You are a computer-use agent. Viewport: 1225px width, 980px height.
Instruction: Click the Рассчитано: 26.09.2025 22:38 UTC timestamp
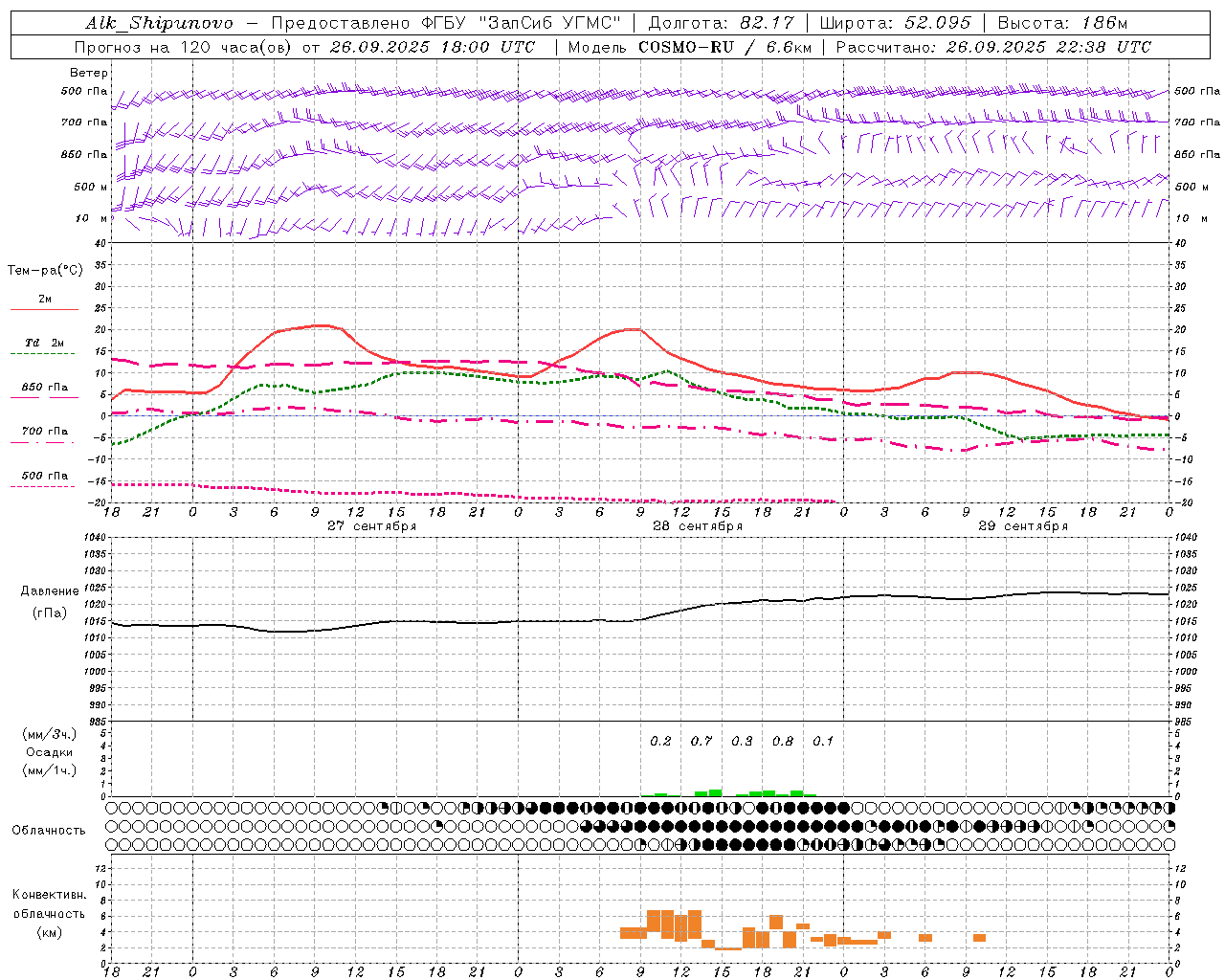coord(994,47)
